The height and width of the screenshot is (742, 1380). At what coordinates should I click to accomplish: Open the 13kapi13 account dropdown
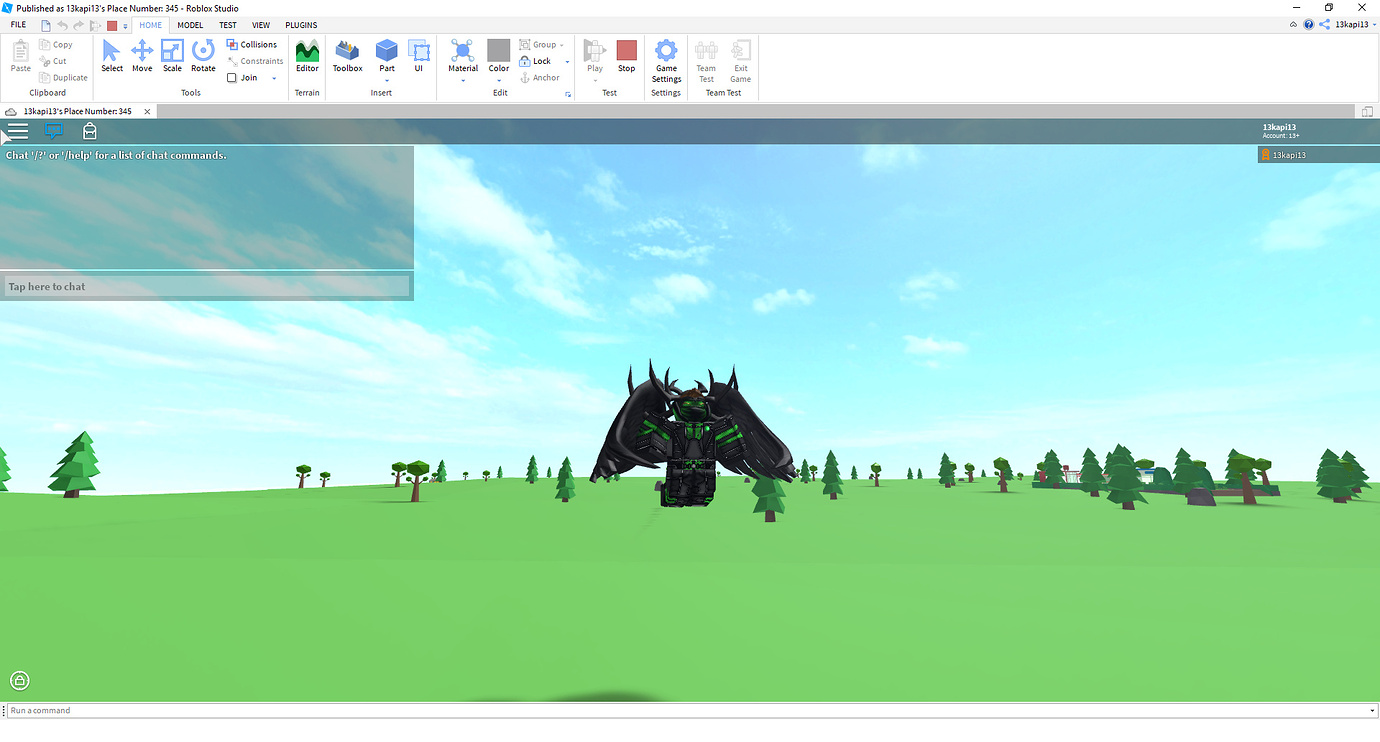[1354, 24]
